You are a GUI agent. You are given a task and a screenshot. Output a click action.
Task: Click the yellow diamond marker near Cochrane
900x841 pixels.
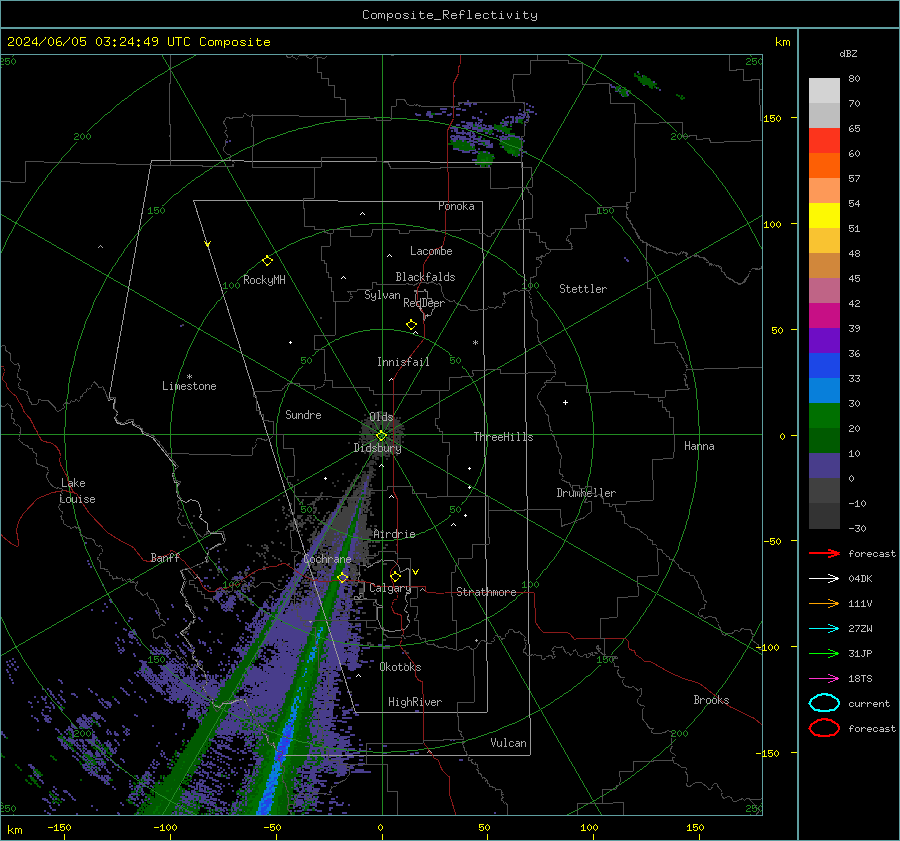[342, 577]
